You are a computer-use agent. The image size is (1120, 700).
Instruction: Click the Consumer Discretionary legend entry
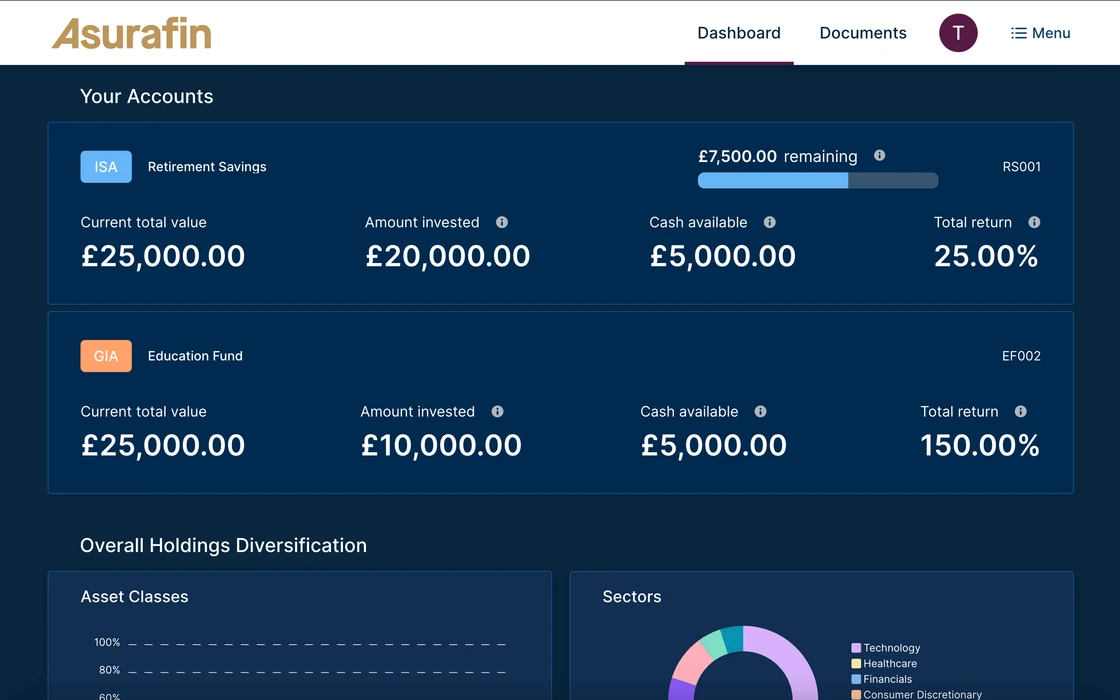(916, 694)
